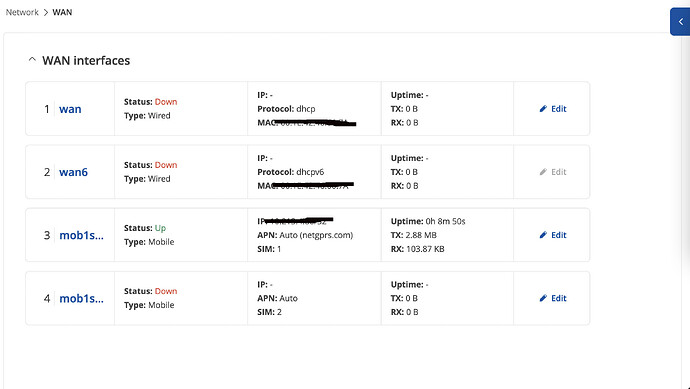Open the wan6 interface name link
The image size is (690, 389).
[73, 172]
